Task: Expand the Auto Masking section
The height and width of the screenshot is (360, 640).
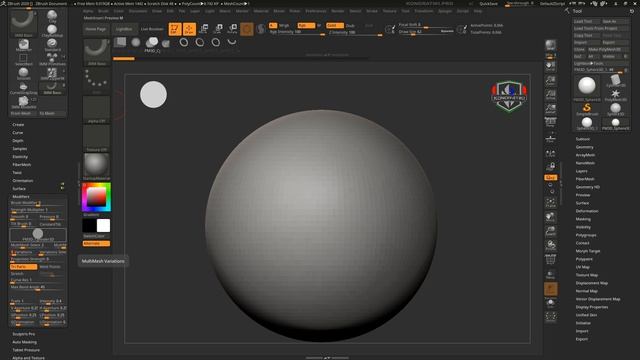Action: click(24, 342)
